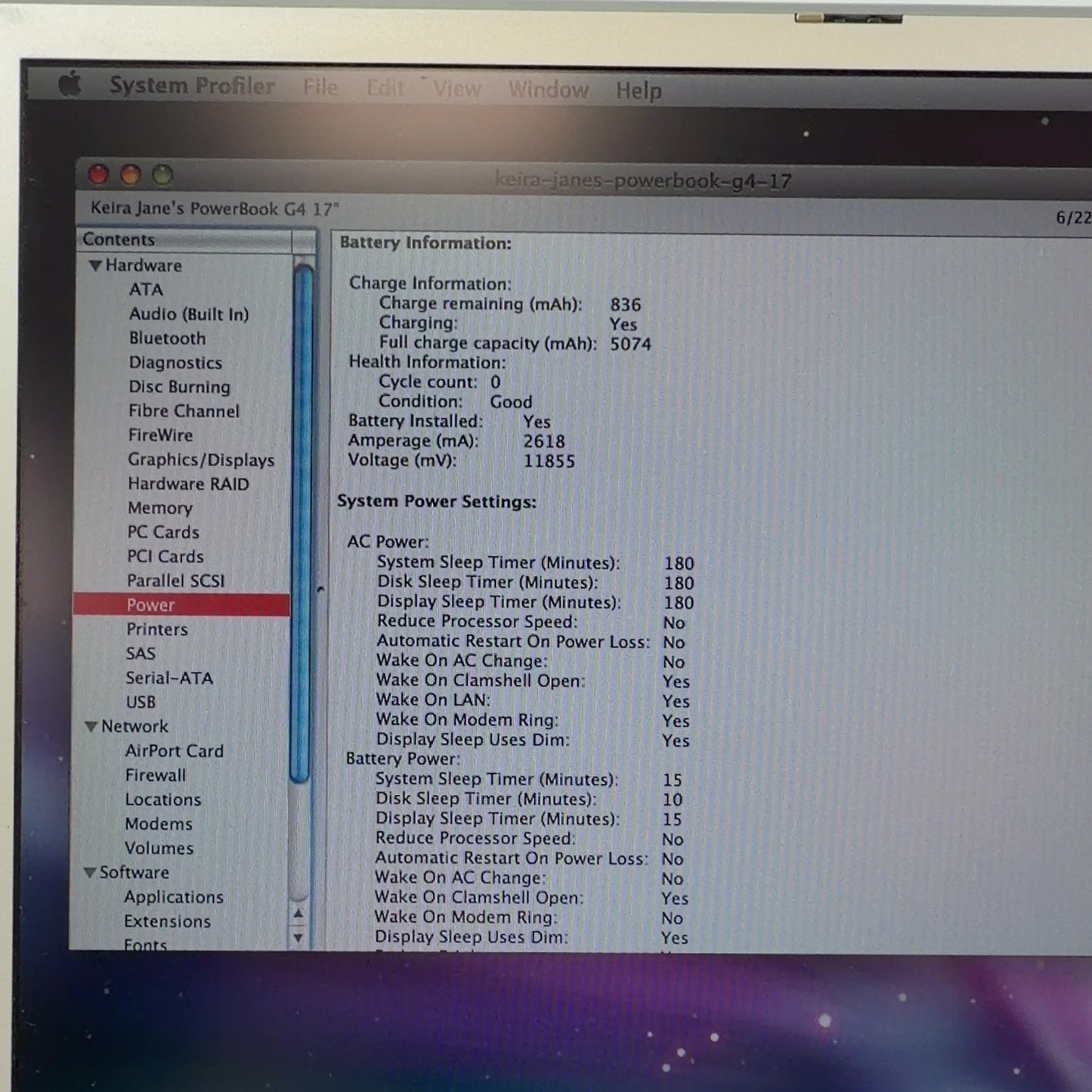
Task: Select Graphics/Displays item
Action: pos(201,459)
